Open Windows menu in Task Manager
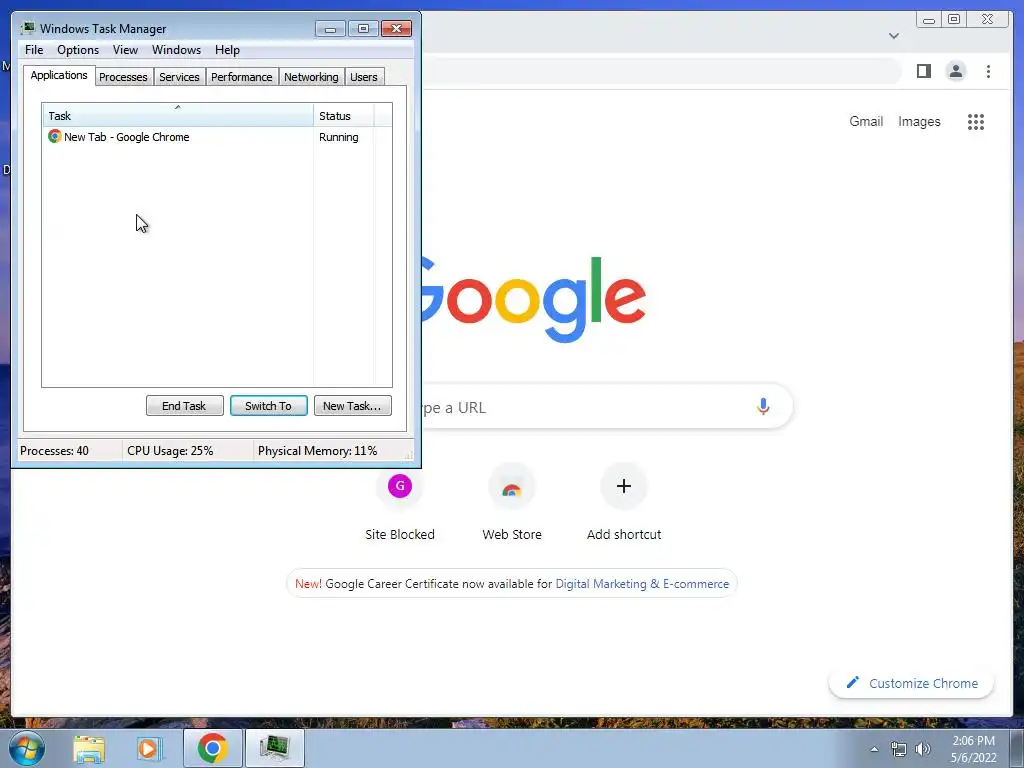The width and height of the screenshot is (1024, 768). 176,50
